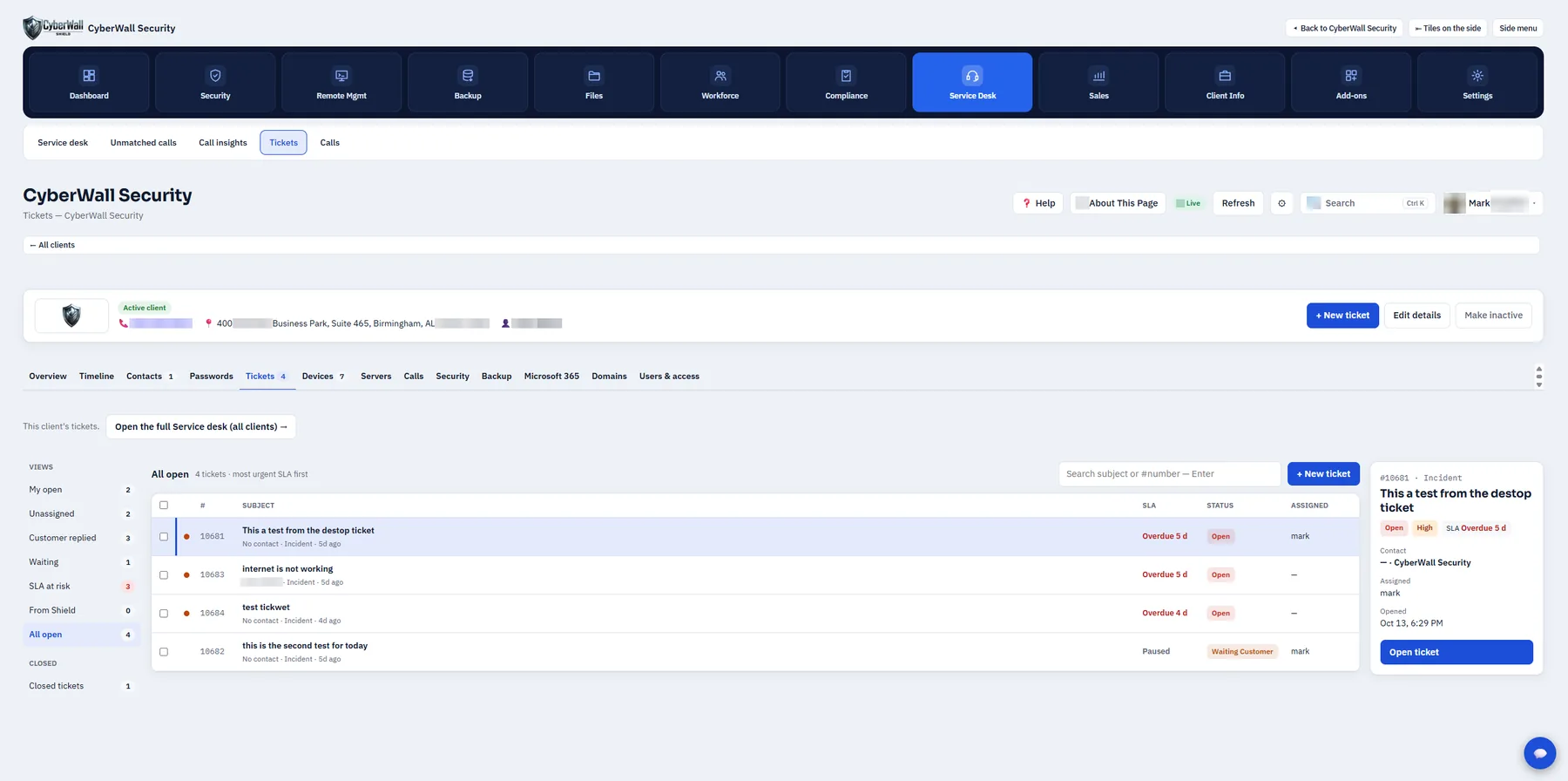Select the client Devices tab
Image resolution: width=1568 pixels, height=781 pixels.
(323, 377)
